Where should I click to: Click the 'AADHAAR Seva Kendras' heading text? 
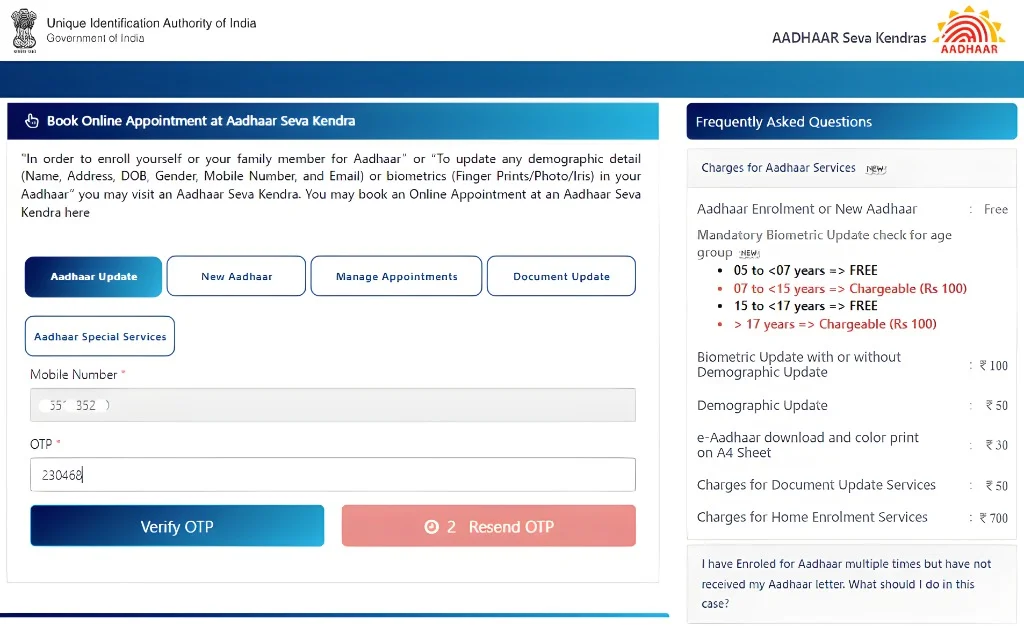tap(849, 38)
